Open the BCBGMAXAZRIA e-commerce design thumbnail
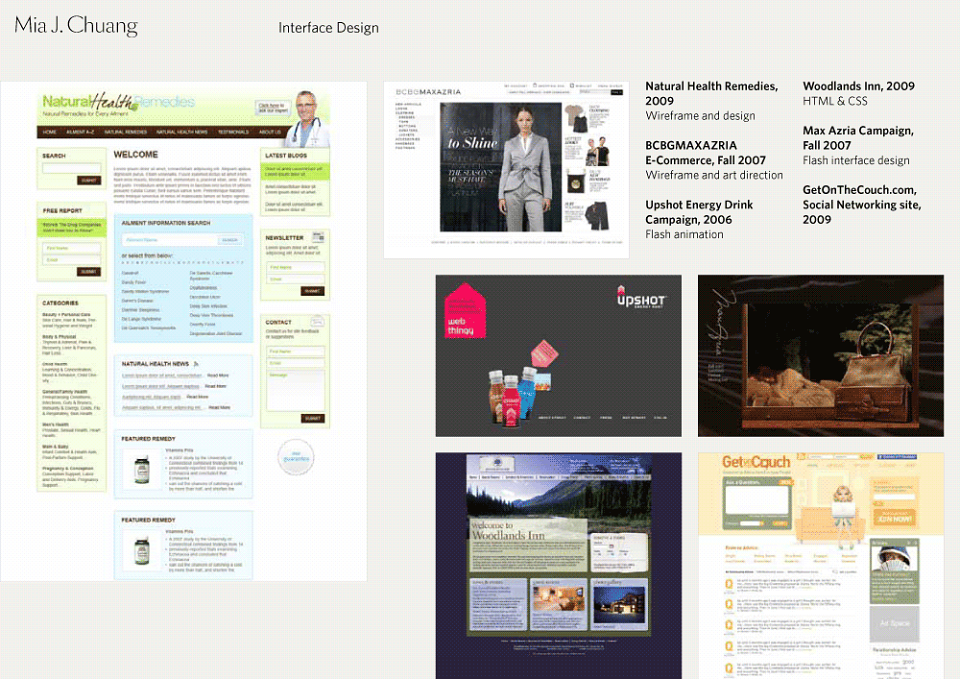960x679 pixels. click(x=506, y=170)
